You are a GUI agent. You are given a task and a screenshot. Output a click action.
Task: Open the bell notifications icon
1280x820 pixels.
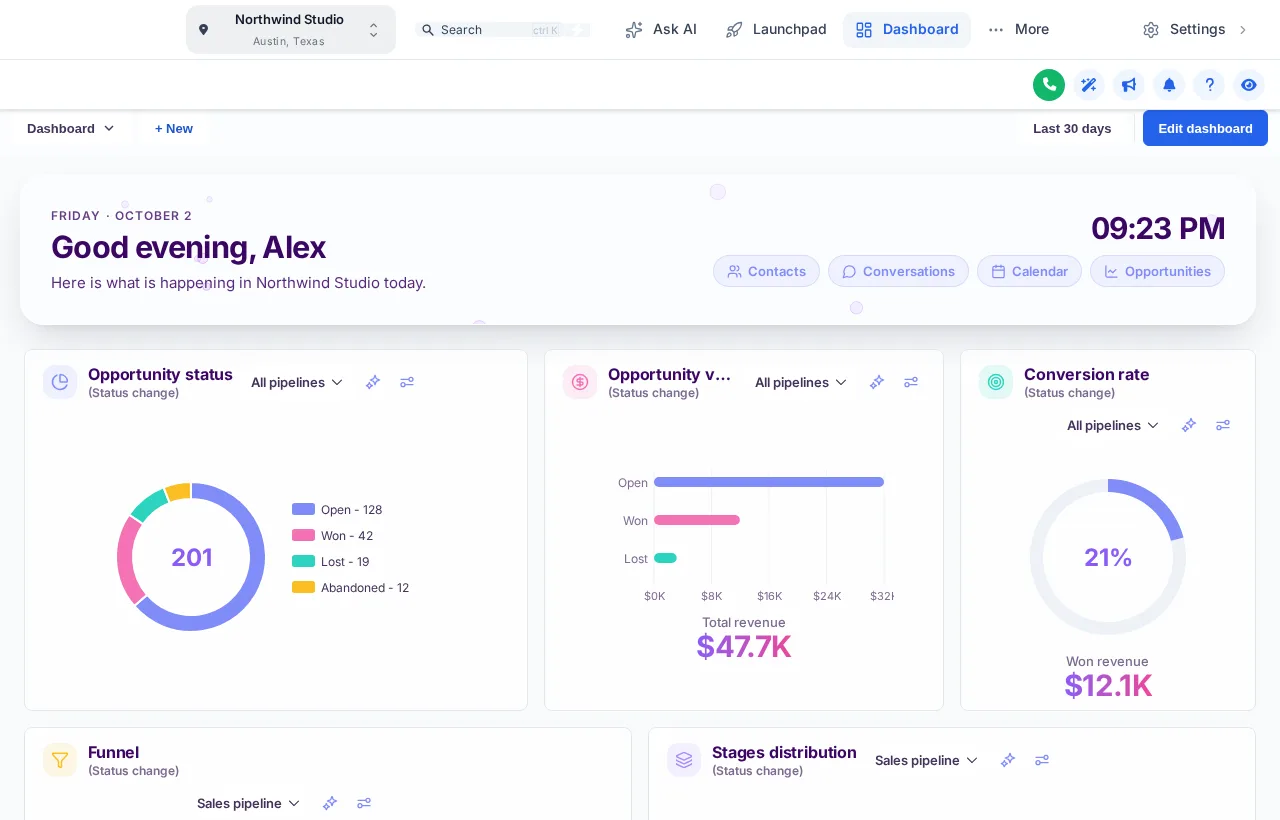pos(1169,85)
